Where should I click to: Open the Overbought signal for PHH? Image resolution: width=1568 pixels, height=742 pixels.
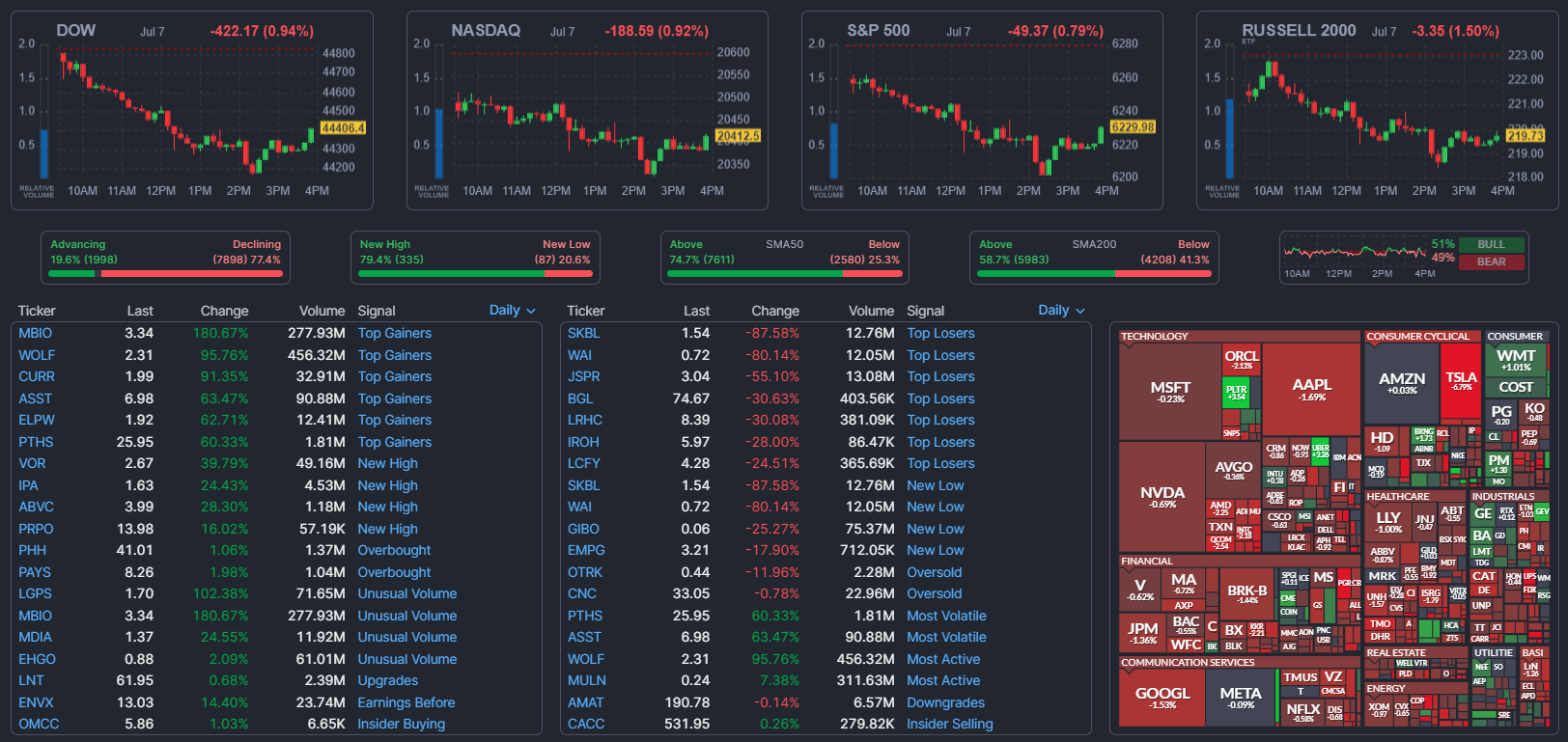point(394,550)
